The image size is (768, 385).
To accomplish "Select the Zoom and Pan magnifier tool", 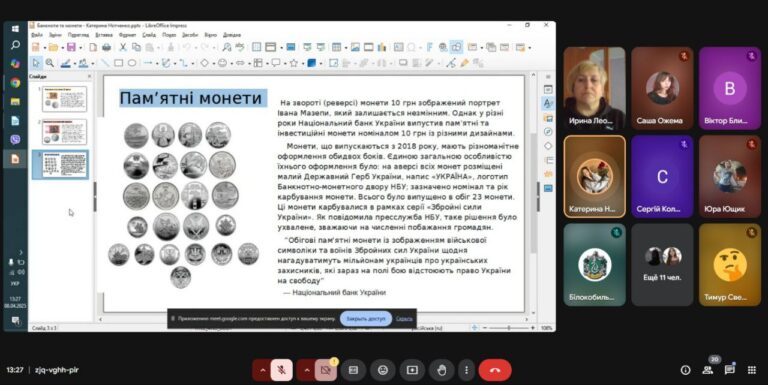I will coord(49,63).
